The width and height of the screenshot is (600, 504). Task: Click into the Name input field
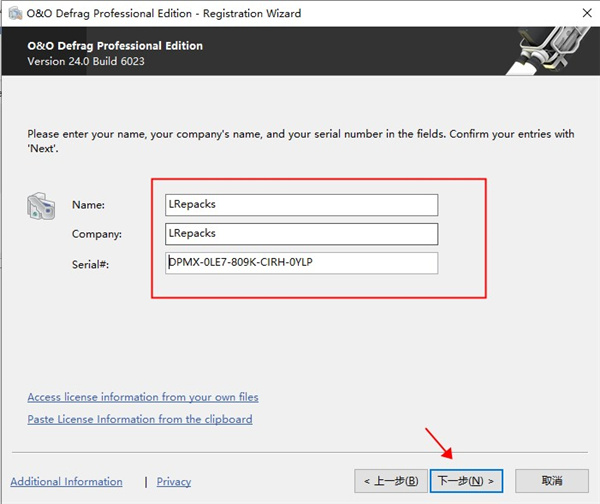(302, 205)
